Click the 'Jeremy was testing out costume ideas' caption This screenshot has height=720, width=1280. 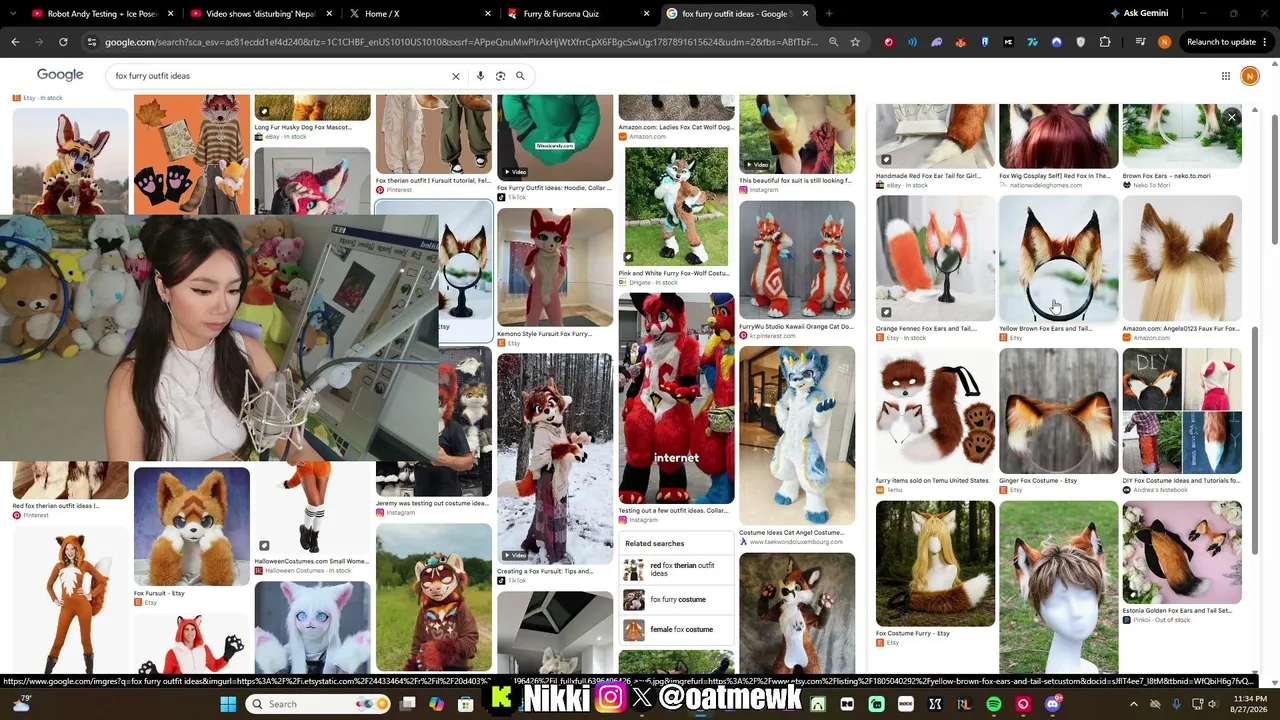[433, 503]
